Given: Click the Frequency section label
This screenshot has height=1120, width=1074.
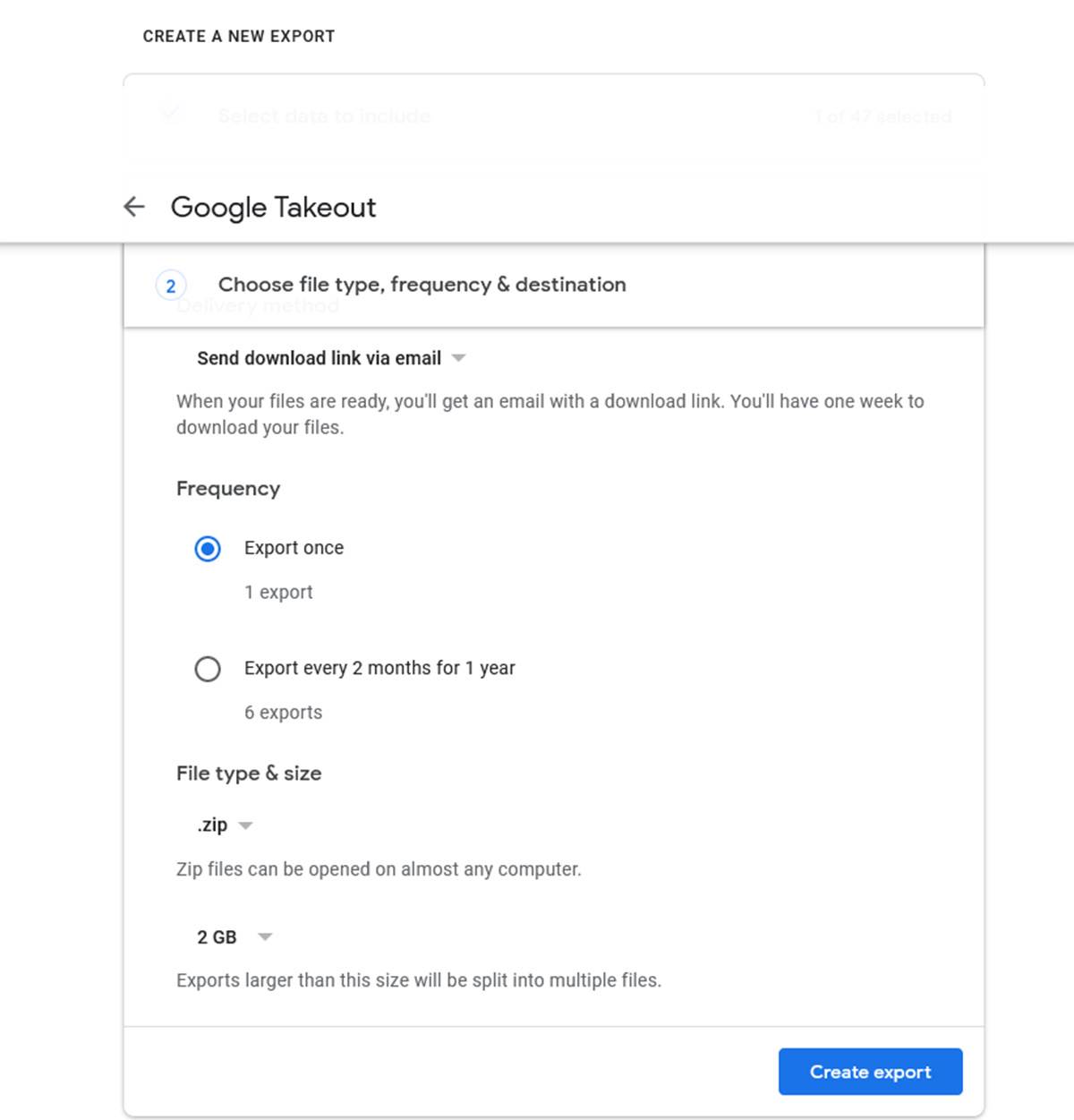Looking at the screenshot, I should 228,489.
